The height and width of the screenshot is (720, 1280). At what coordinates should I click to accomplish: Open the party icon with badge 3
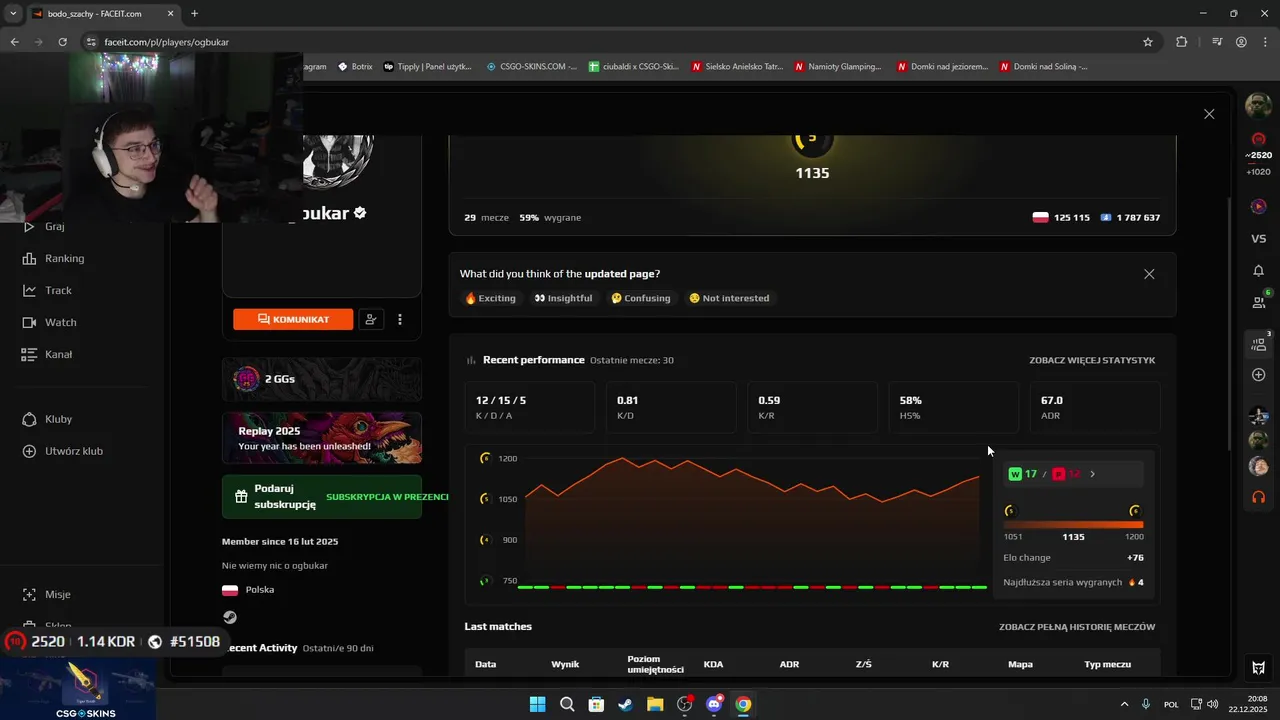click(x=1259, y=344)
